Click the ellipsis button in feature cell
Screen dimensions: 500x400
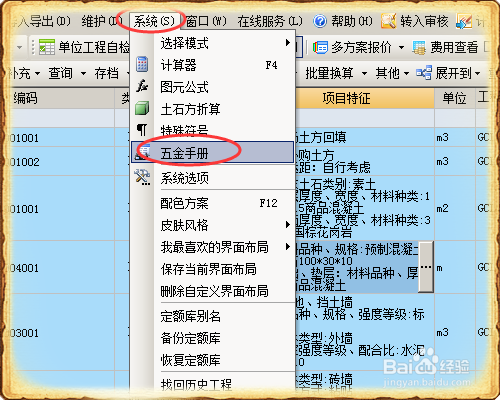(x=426, y=267)
